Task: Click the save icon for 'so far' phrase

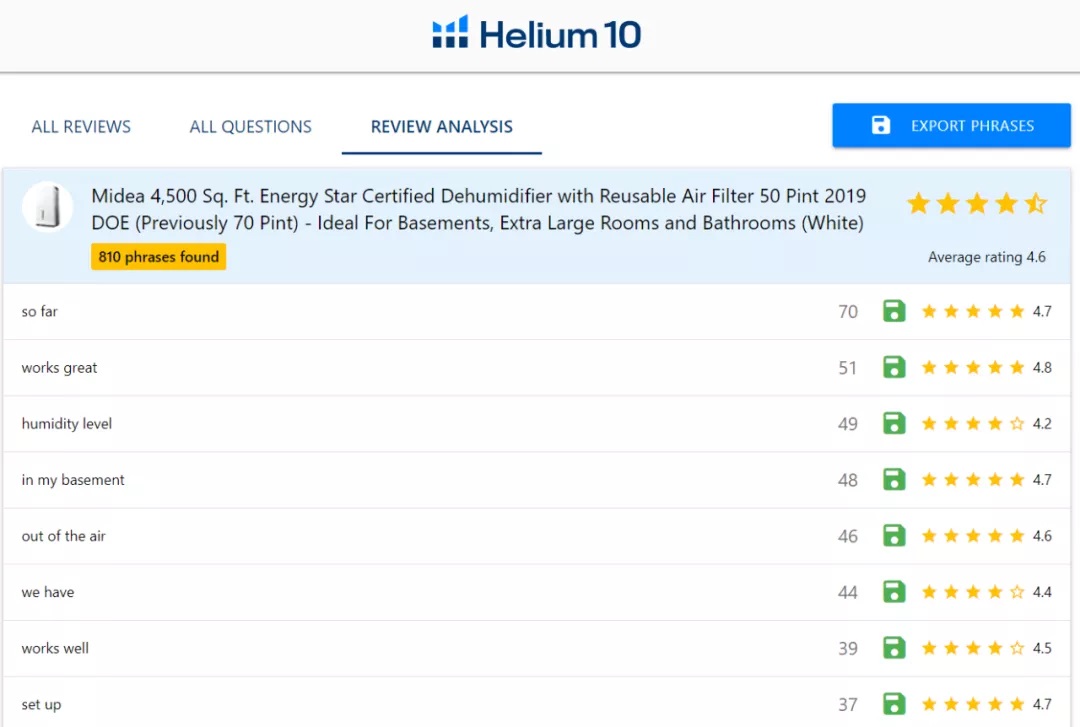Action: point(894,311)
